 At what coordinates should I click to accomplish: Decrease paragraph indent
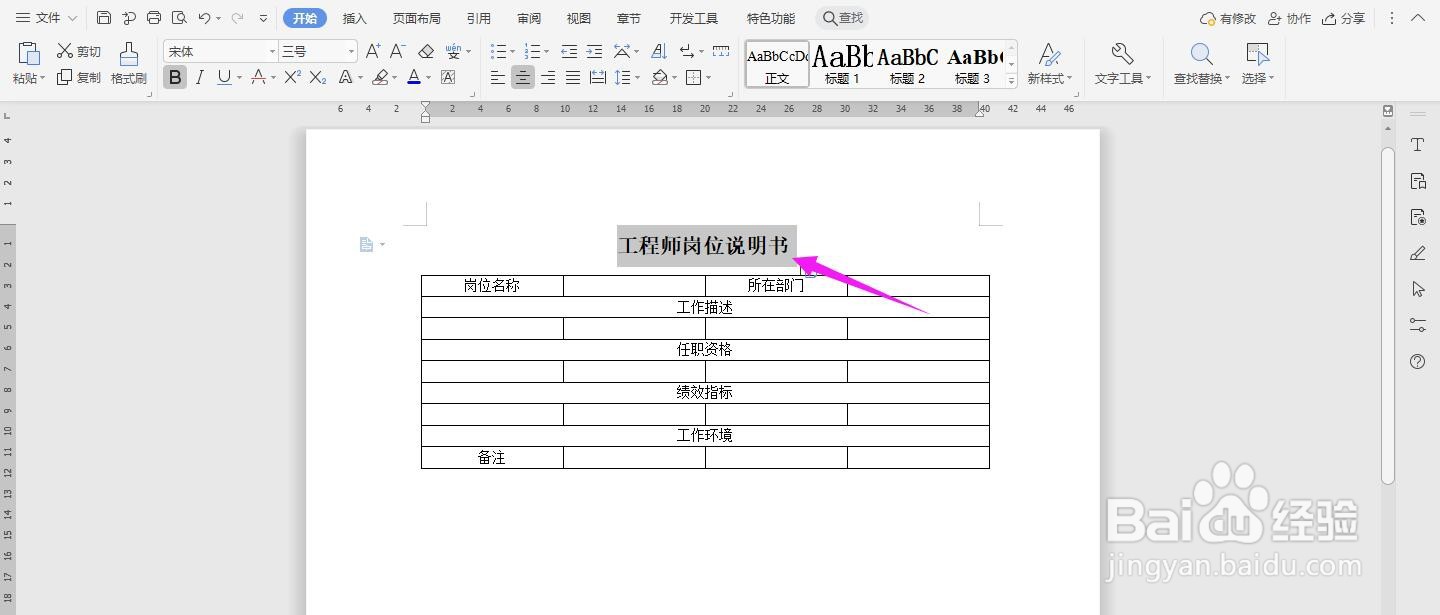pos(569,51)
